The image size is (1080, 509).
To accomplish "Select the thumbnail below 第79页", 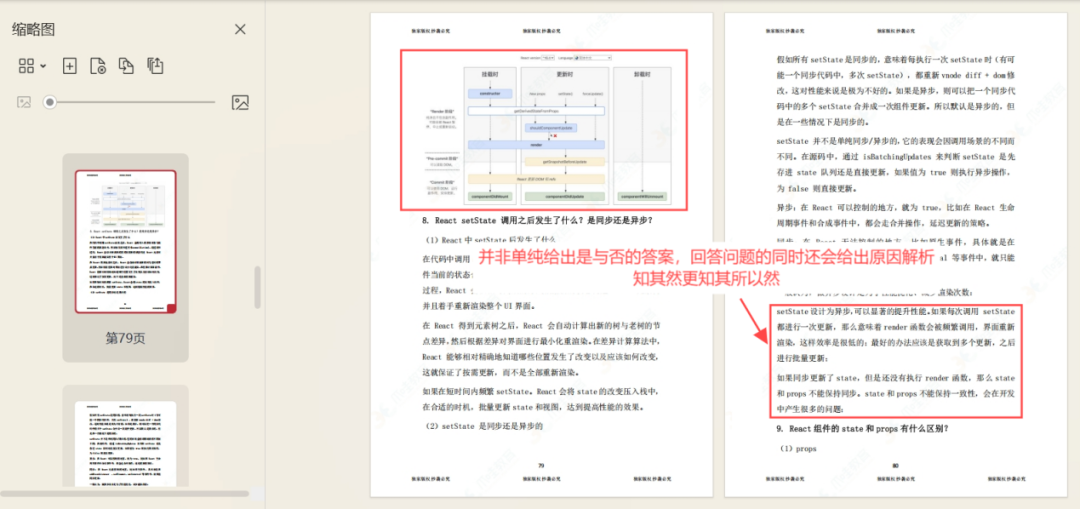I will (125, 444).
